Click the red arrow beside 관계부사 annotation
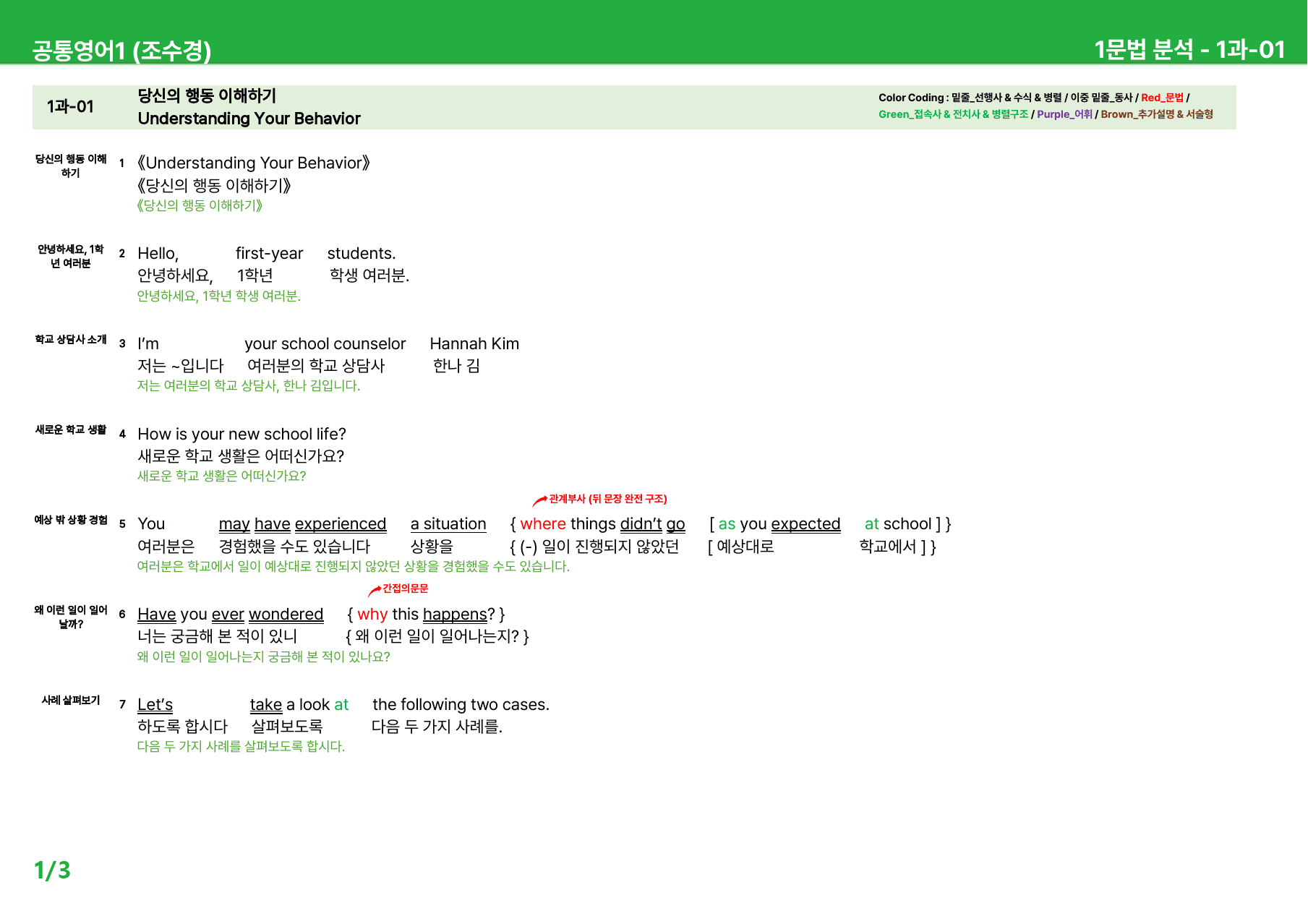The width and height of the screenshot is (1308, 924). click(x=539, y=500)
